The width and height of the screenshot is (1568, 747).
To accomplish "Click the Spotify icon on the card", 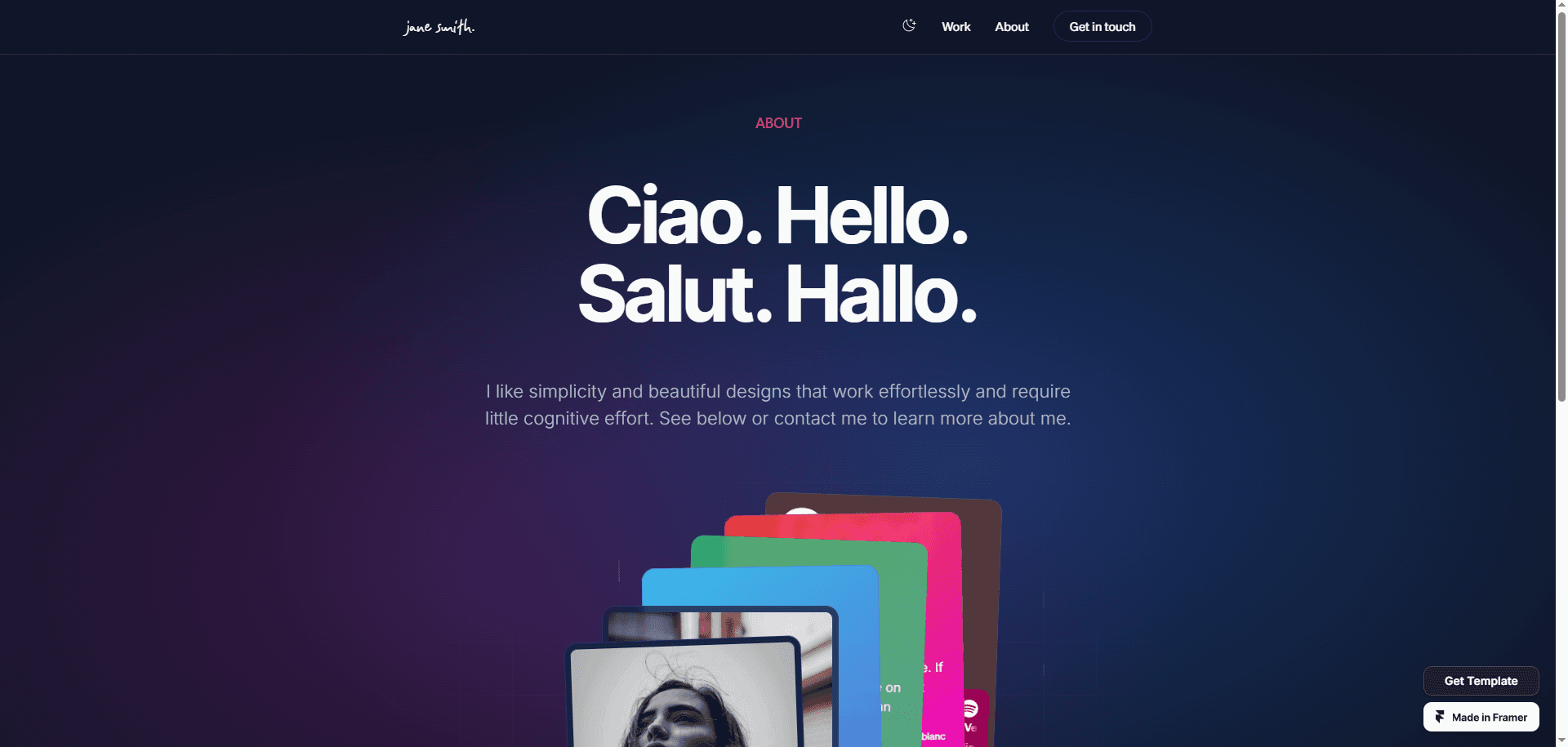I will tap(969, 709).
